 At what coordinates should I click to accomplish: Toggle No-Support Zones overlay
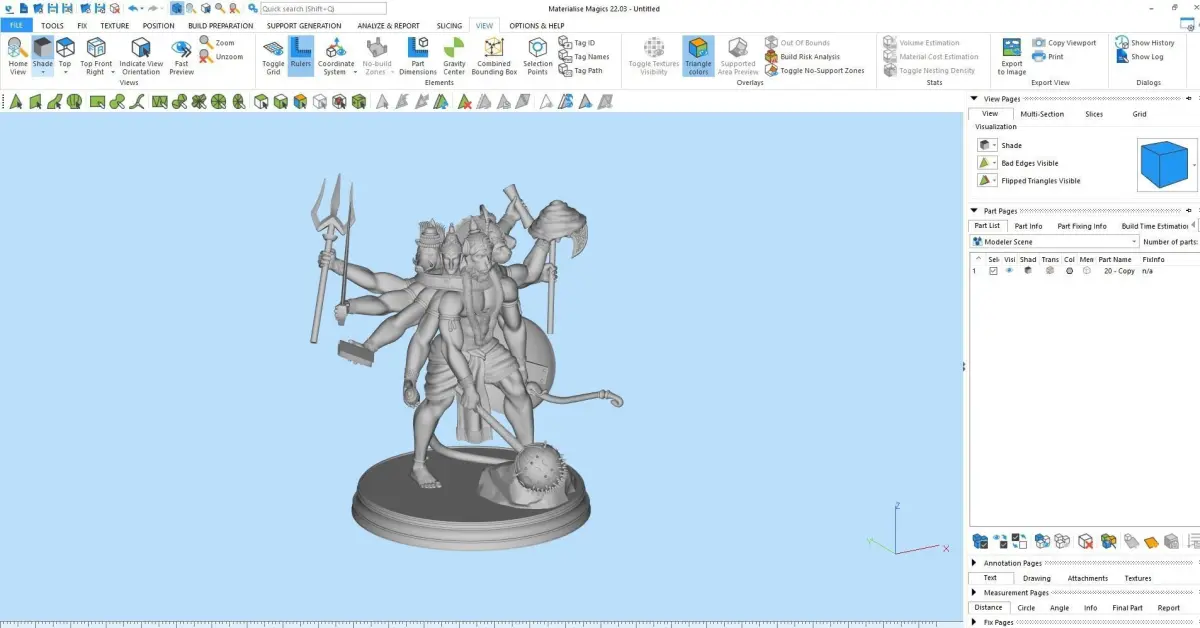click(x=814, y=71)
